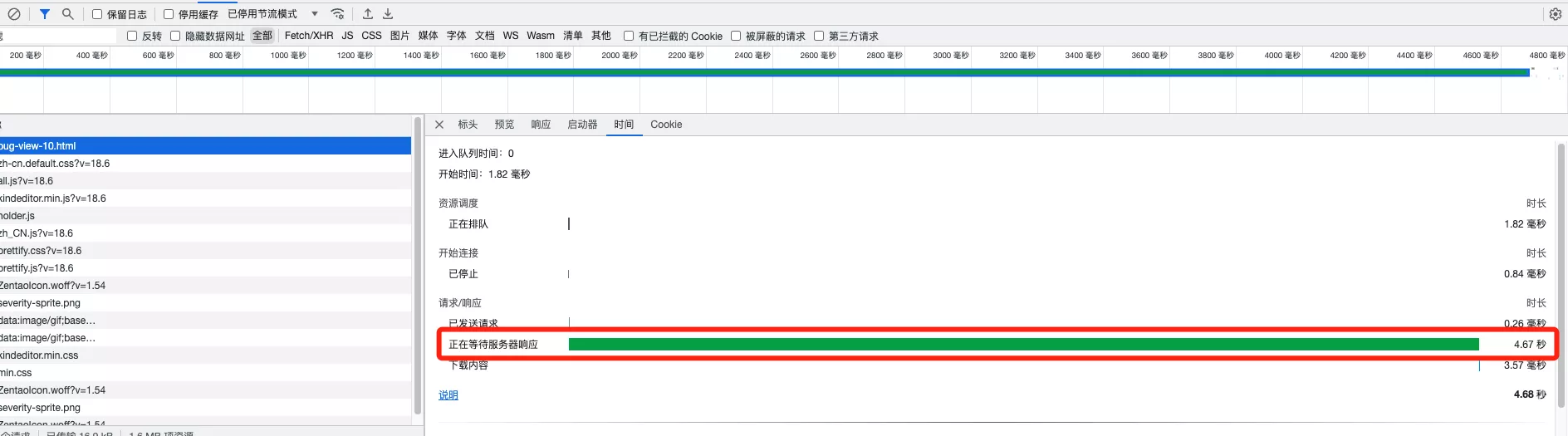Follow the 说明 link
The height and width of the screenshot is (436, 1568).
(x=448, y=395)
